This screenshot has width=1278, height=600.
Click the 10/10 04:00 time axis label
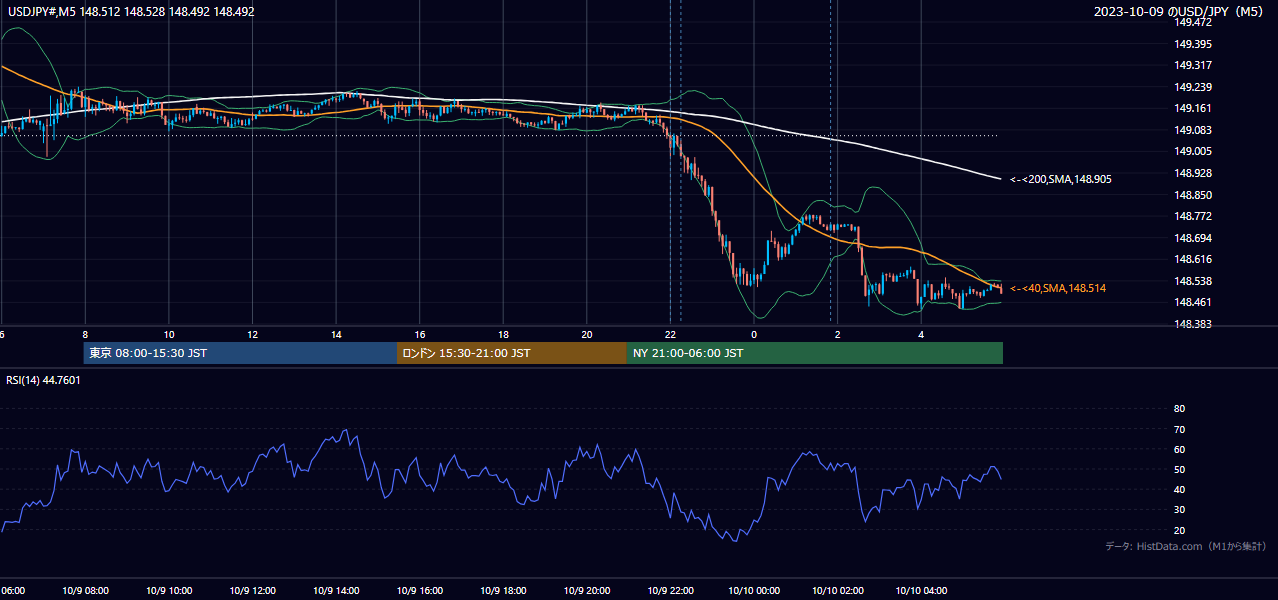[x=921, y=591]
